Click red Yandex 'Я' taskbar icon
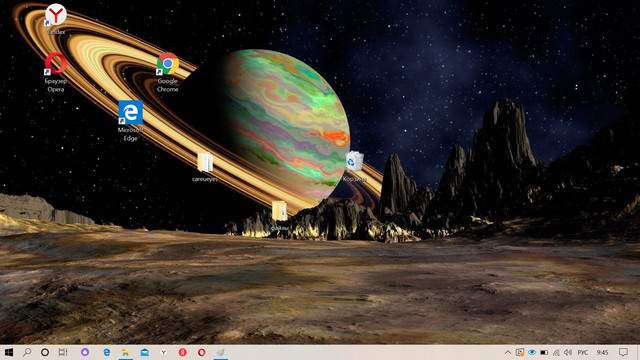 (x=182, y=352)
